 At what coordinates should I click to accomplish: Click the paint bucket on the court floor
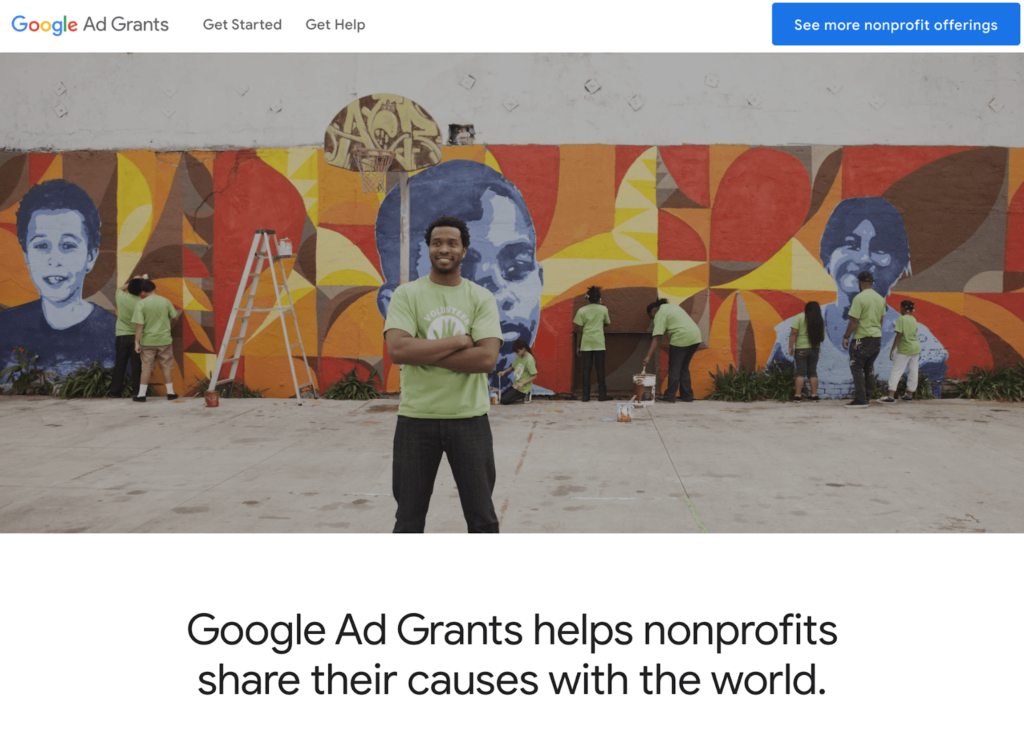coord(624,411)
